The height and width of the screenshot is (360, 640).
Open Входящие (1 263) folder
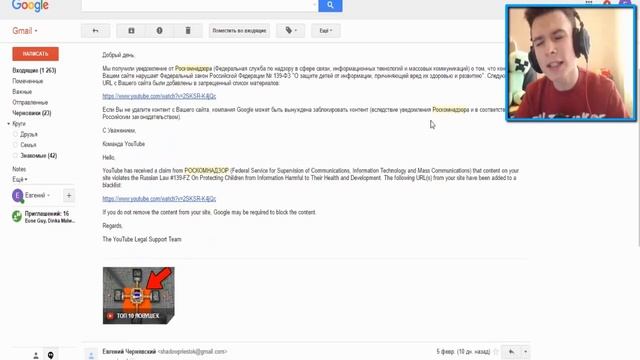[34, 71]
